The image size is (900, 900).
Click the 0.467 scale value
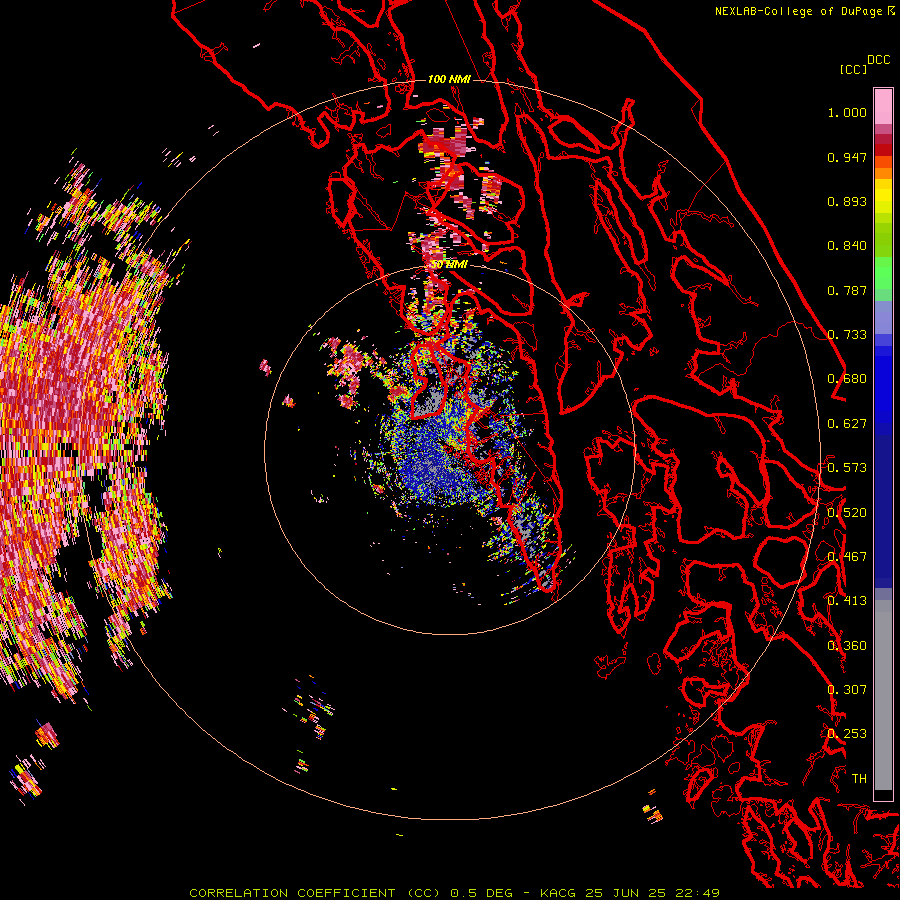click(847, 557)
